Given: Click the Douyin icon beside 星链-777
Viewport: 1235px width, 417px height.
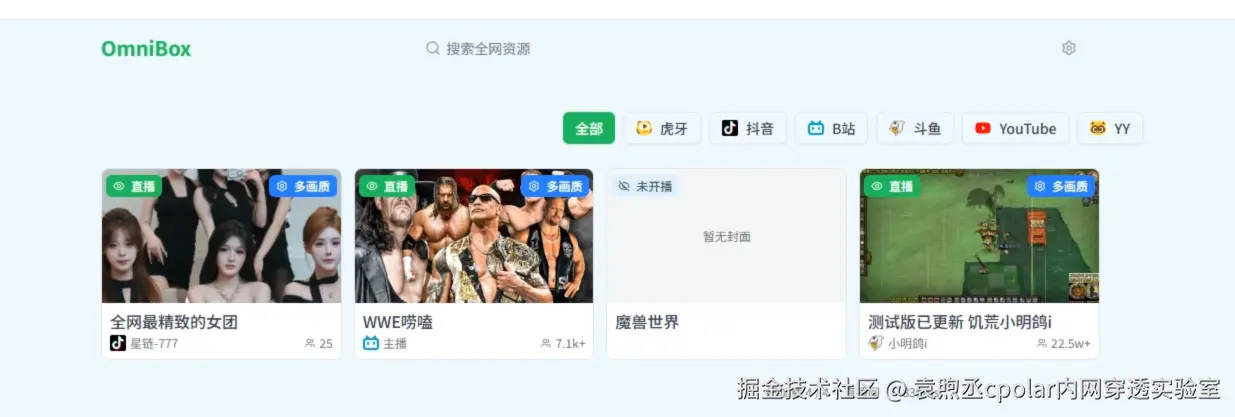Looking at the screenshot, I should [118, 343].
